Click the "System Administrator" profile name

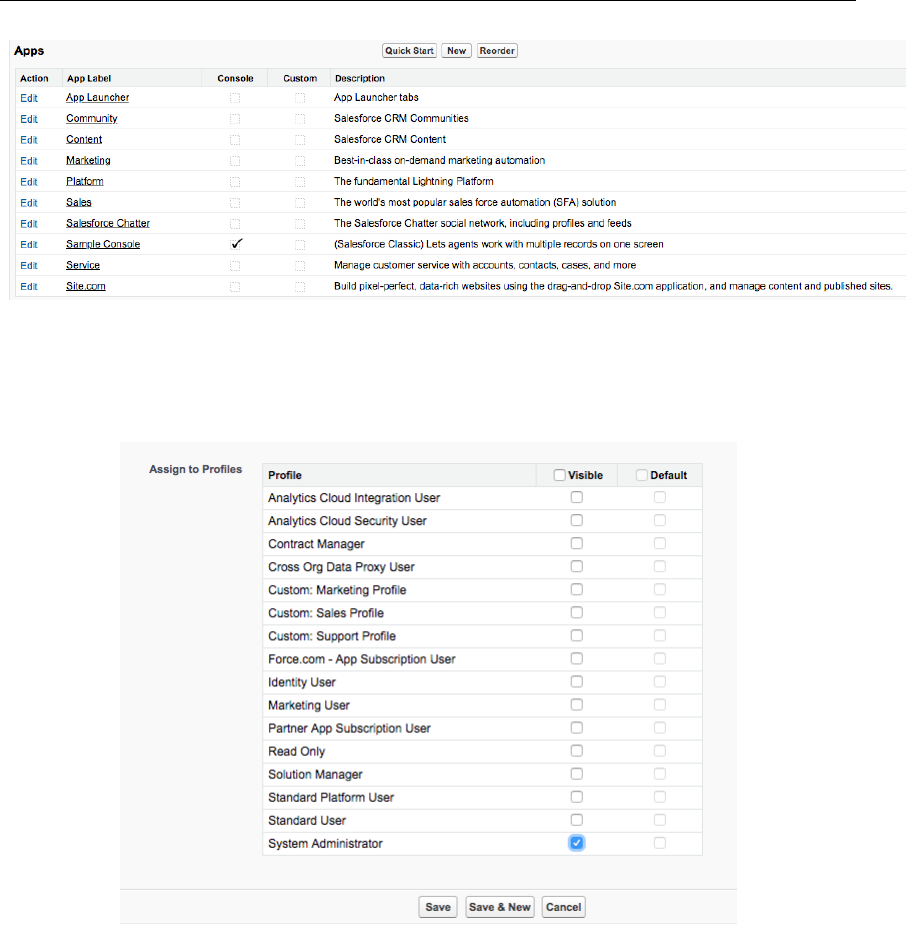coord(325,843)
